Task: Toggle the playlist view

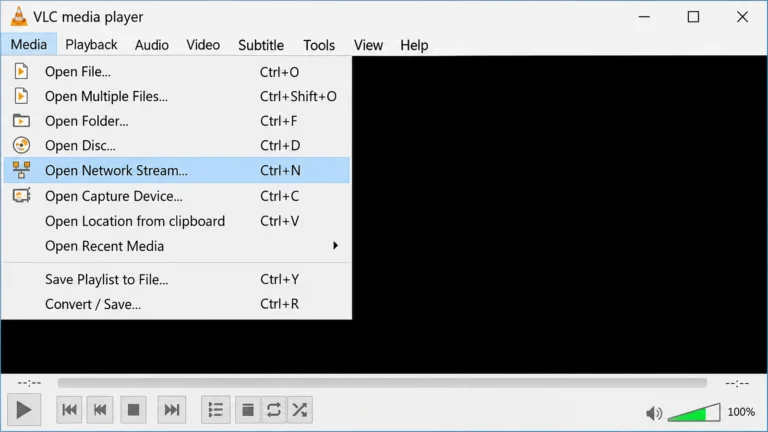Action: pyautogui.click(x=216, y=410)
